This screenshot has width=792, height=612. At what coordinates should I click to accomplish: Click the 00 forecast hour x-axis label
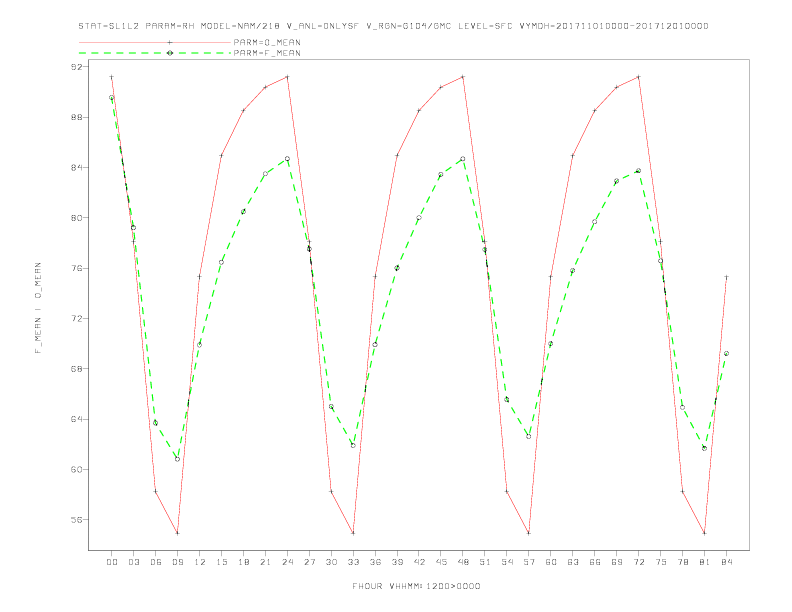[112, 562]
